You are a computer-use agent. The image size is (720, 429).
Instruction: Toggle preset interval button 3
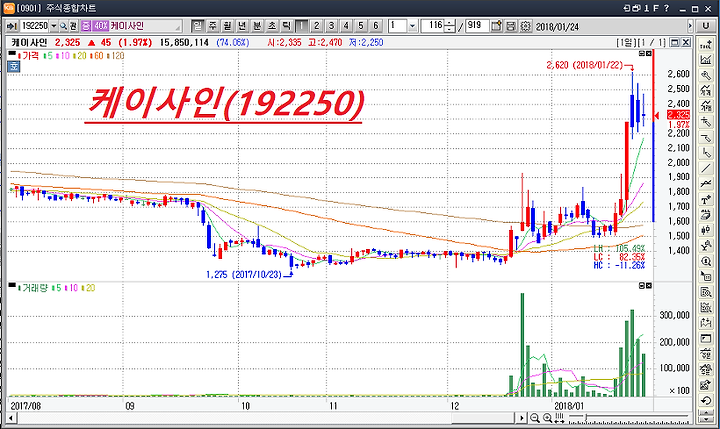pos(332,26)
